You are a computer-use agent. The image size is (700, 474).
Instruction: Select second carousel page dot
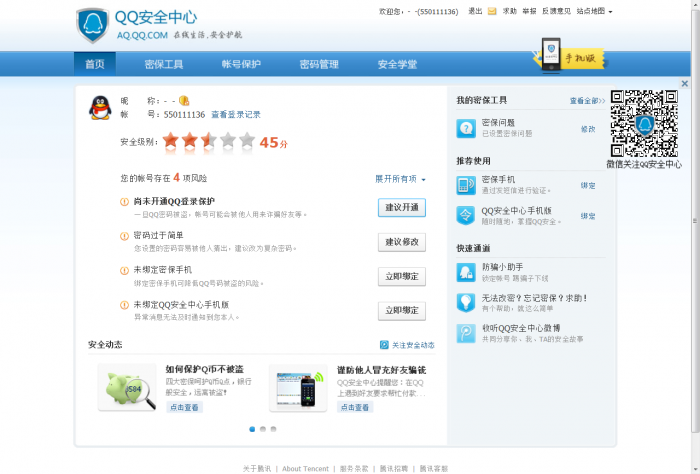(263, 429)
